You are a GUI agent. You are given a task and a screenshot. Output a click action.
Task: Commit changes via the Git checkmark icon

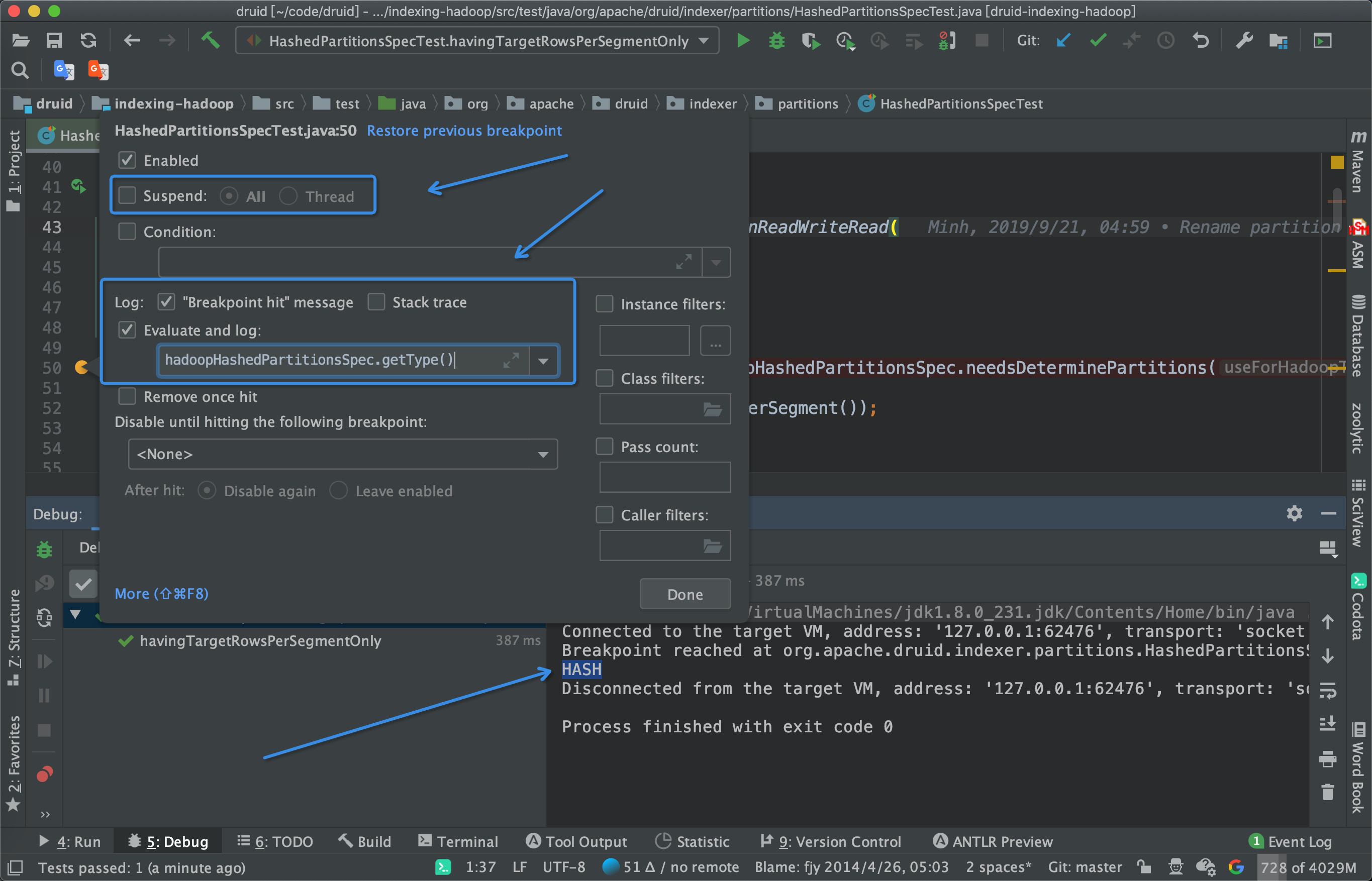1097,41
